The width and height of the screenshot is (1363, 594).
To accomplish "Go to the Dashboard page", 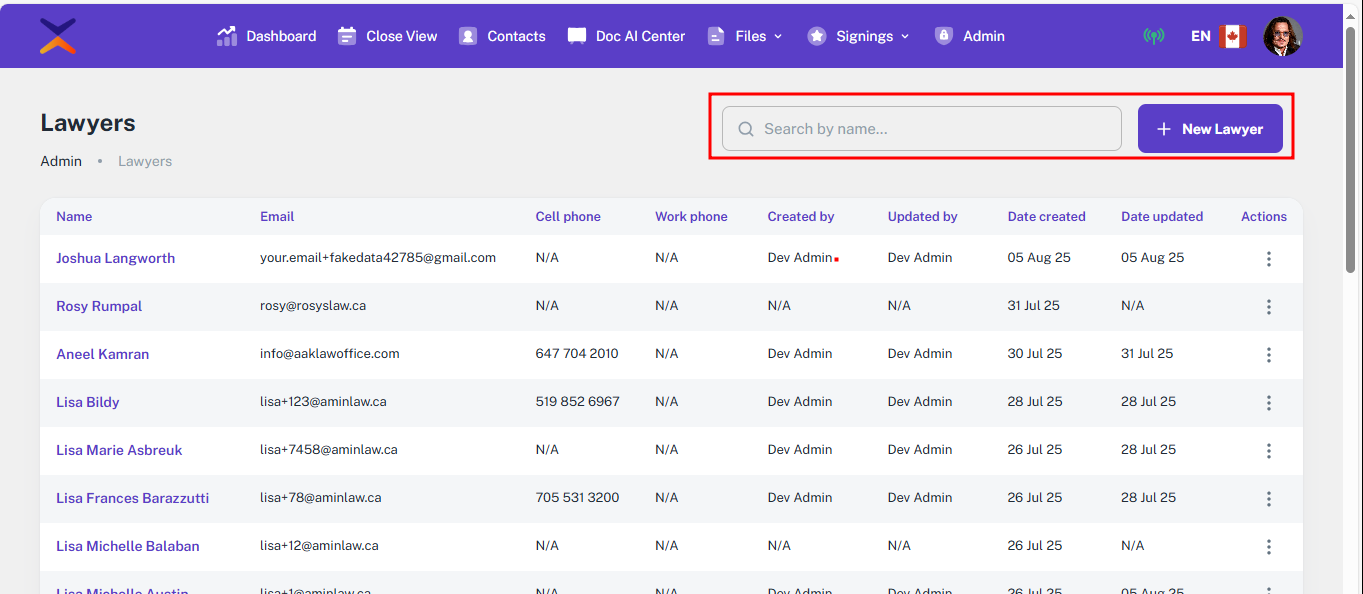I will 267,36.
